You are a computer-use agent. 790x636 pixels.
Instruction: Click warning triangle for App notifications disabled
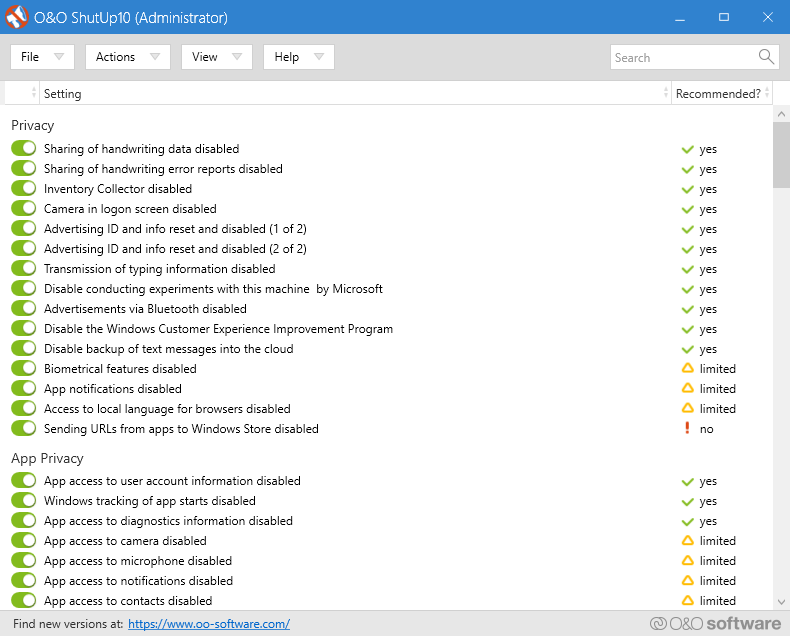(x=687, y=389)
